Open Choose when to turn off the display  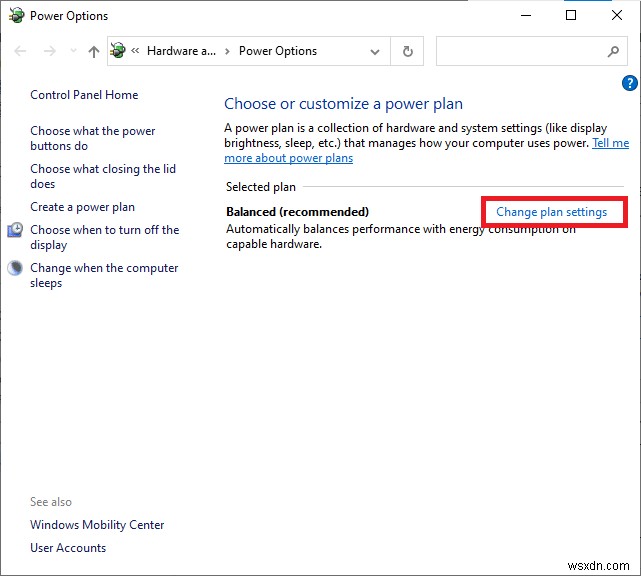[105, 237]
